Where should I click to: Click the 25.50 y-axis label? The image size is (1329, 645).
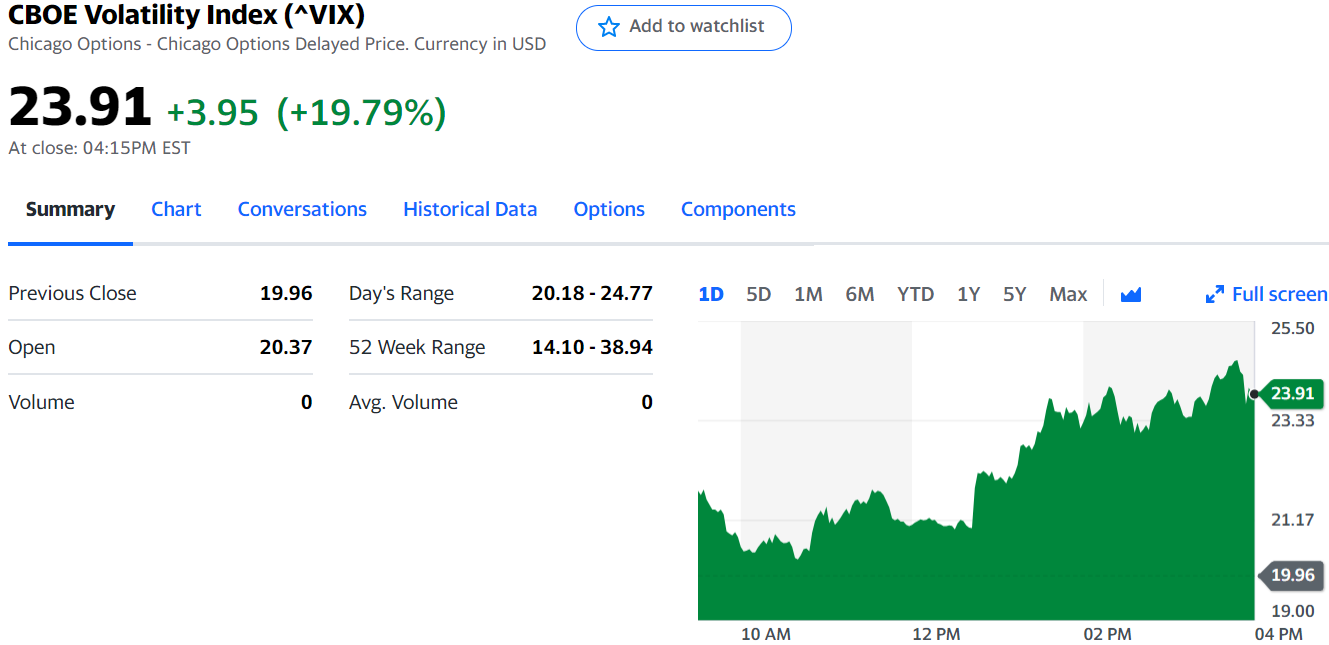coord(1293,328)
